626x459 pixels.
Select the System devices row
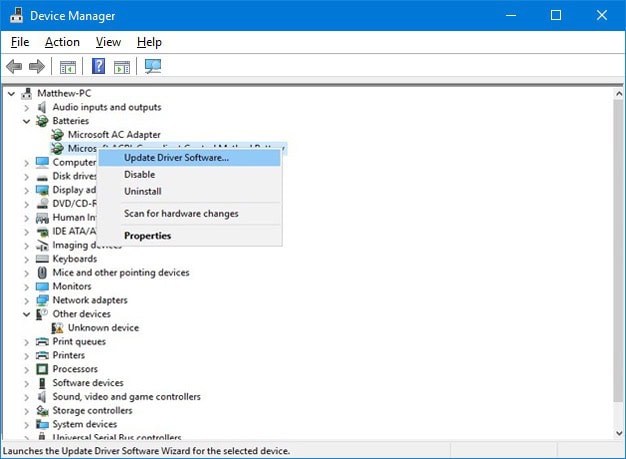85,424
